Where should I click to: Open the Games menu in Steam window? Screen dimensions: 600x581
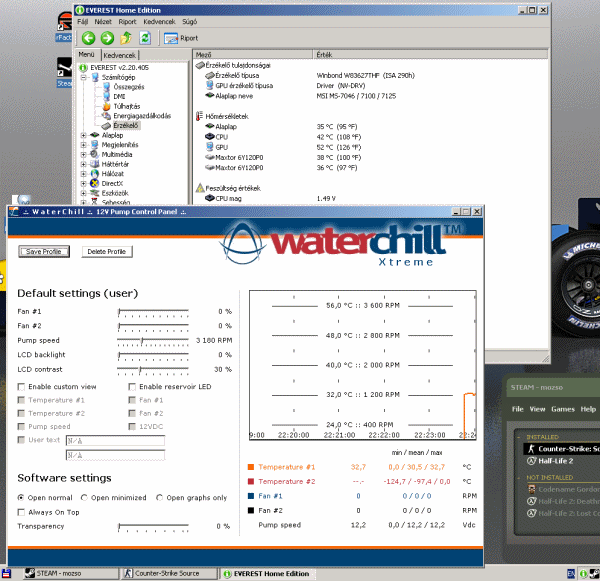click(x=562, y=409)
